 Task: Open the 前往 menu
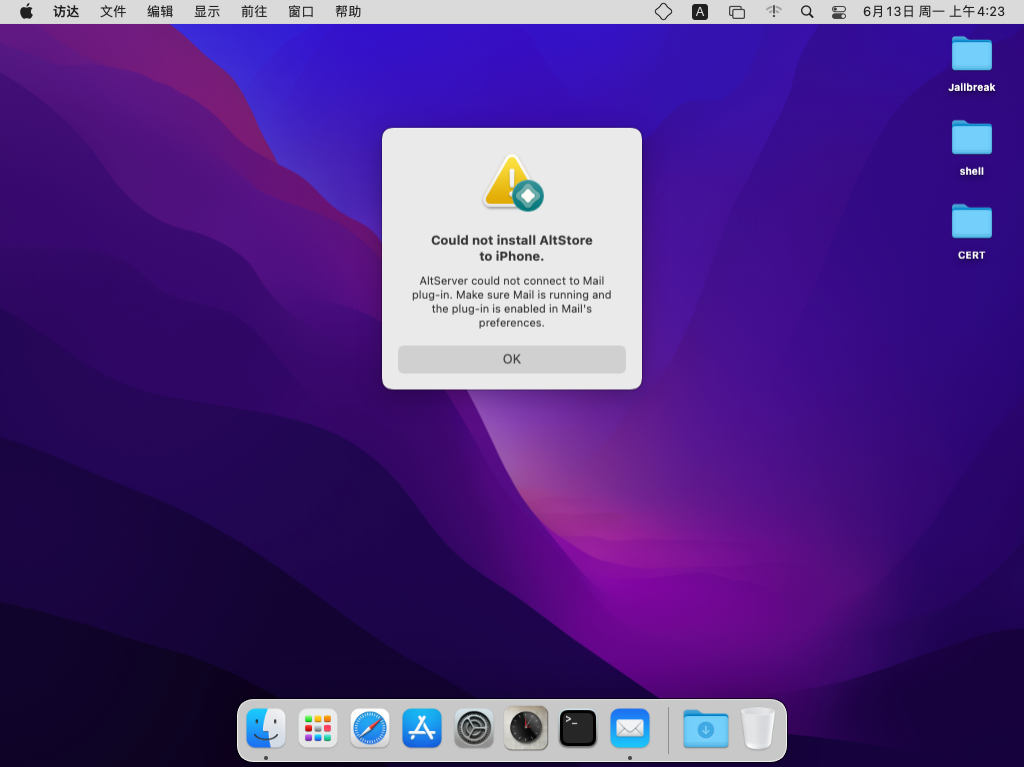[254, 12]
